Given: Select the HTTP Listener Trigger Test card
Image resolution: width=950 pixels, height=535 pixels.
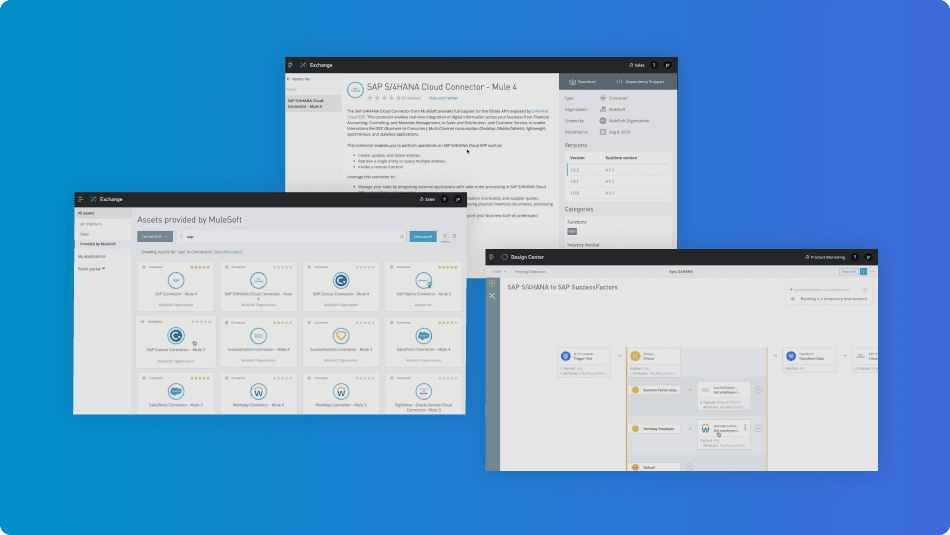Looking at the screenshot, I should 584,362.
